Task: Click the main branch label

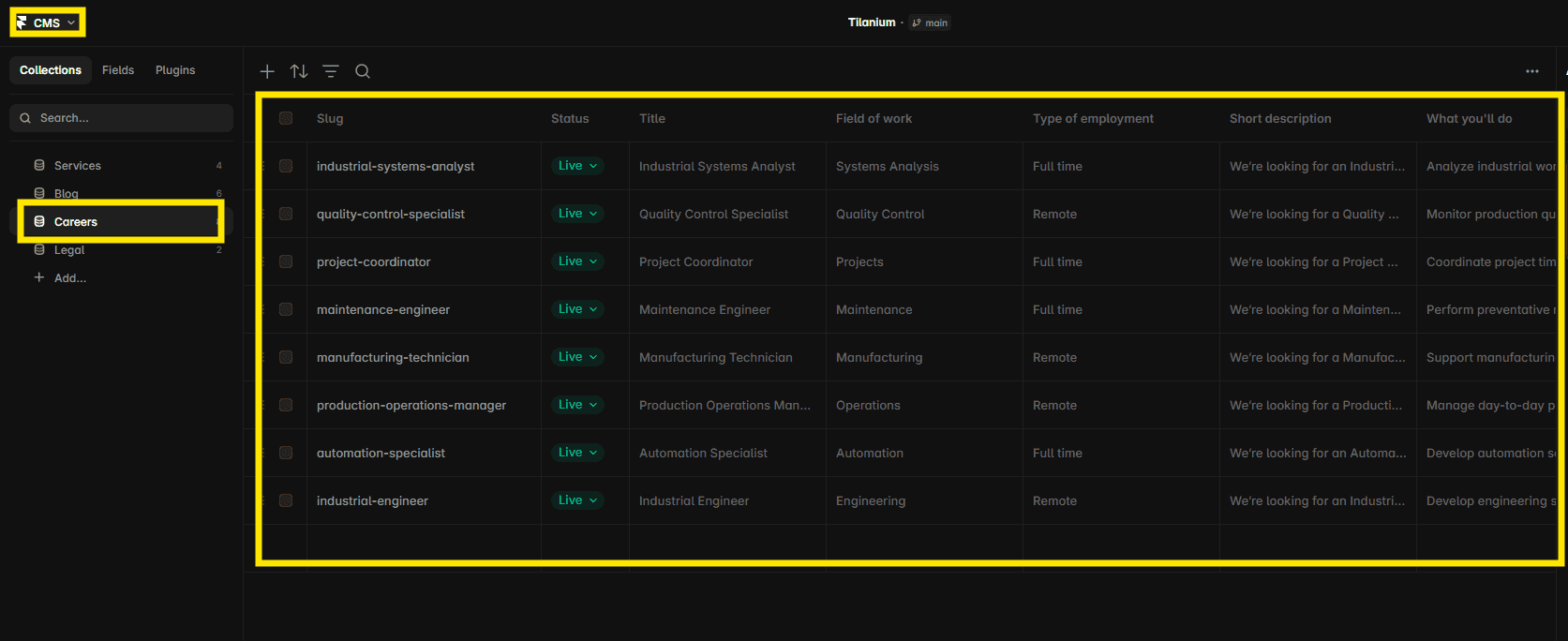Action: point(930,22)
